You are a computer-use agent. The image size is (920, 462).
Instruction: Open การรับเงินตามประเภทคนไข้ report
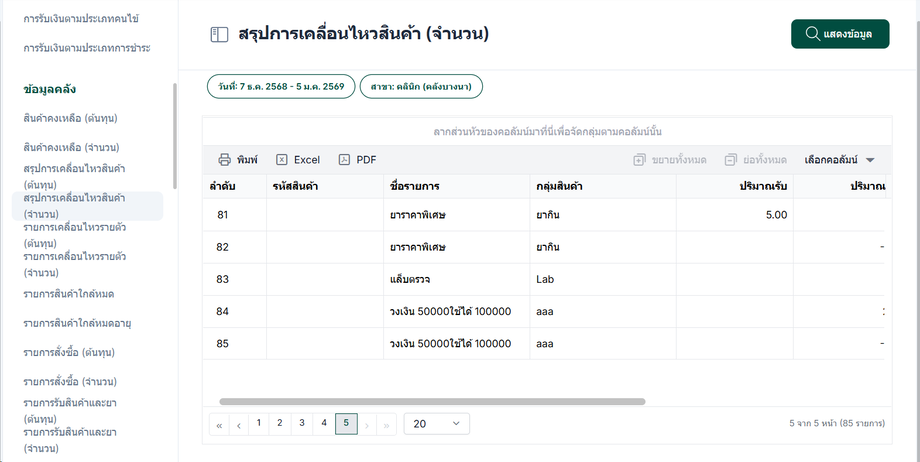[x=81, y=19]
